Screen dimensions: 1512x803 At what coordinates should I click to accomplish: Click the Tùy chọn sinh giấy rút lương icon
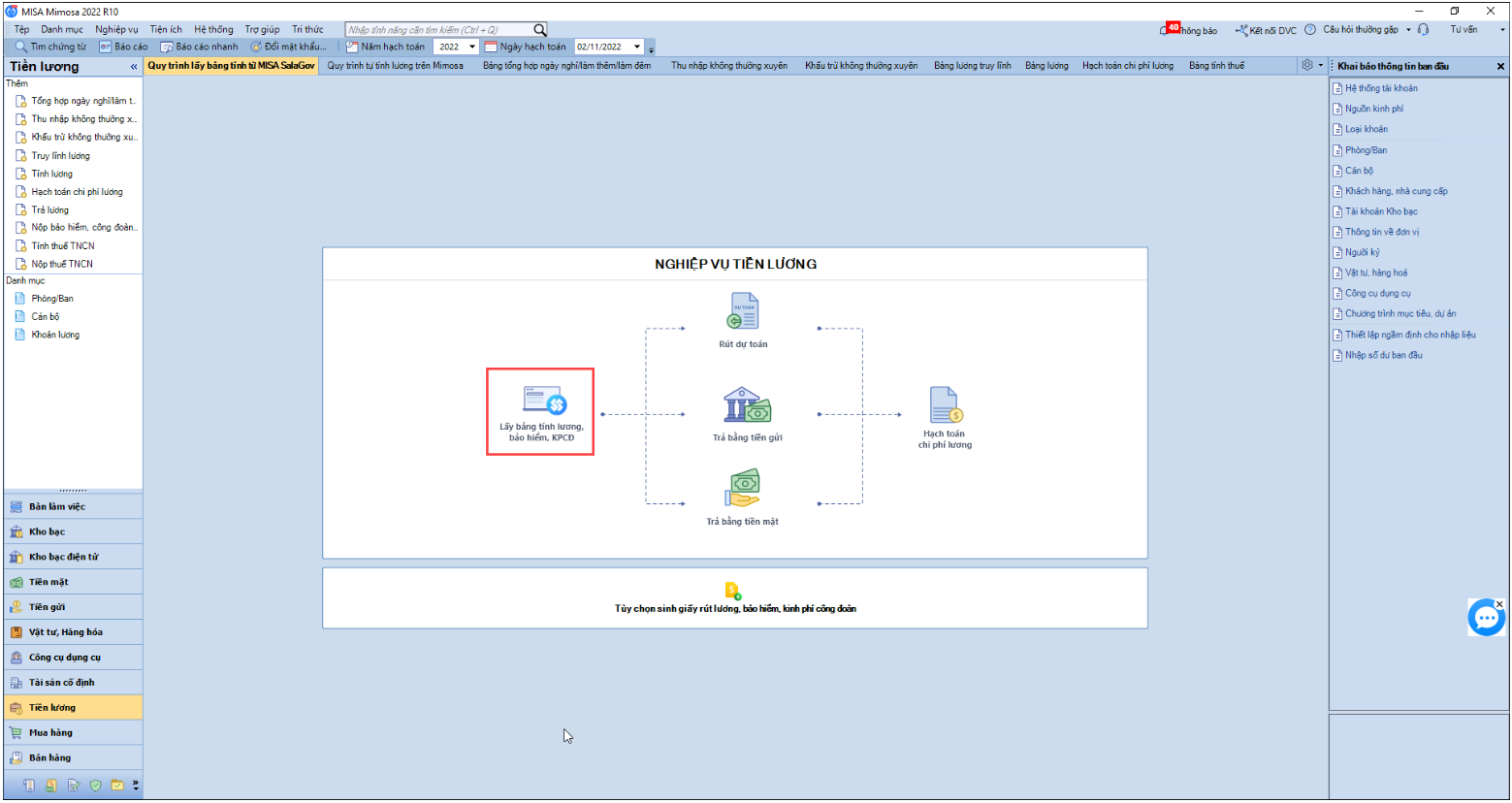pyautogui.click(x=733, y=591)
